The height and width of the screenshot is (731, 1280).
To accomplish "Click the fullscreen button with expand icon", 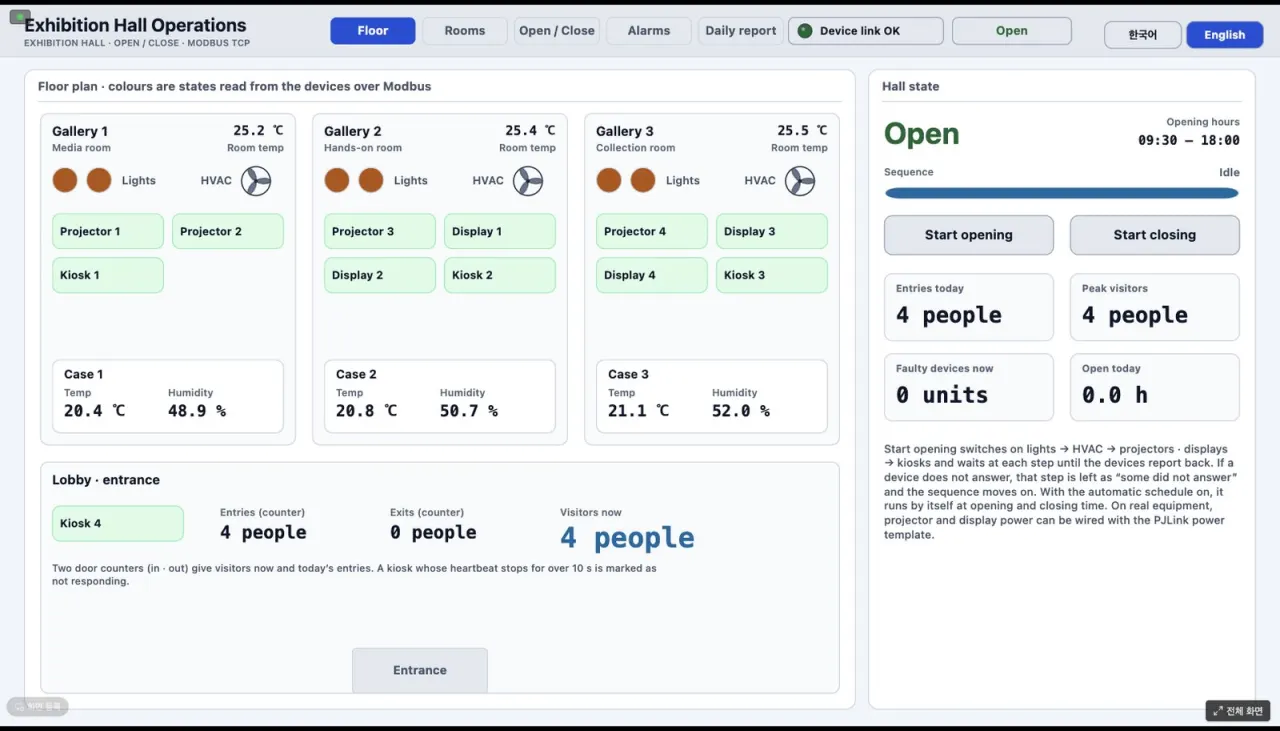I will pos(1238,711).
